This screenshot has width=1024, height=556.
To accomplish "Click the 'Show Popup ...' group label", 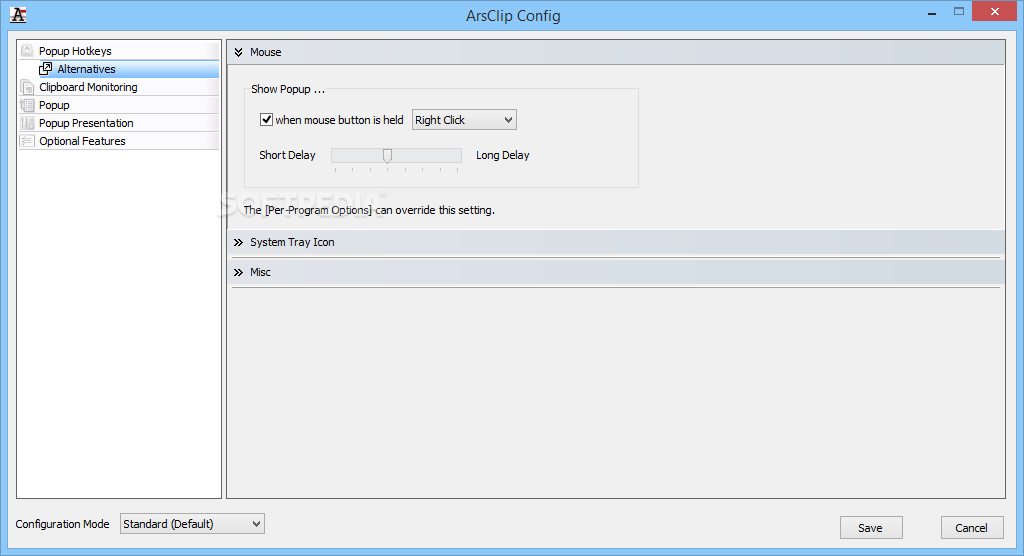I will pos(288,90).
